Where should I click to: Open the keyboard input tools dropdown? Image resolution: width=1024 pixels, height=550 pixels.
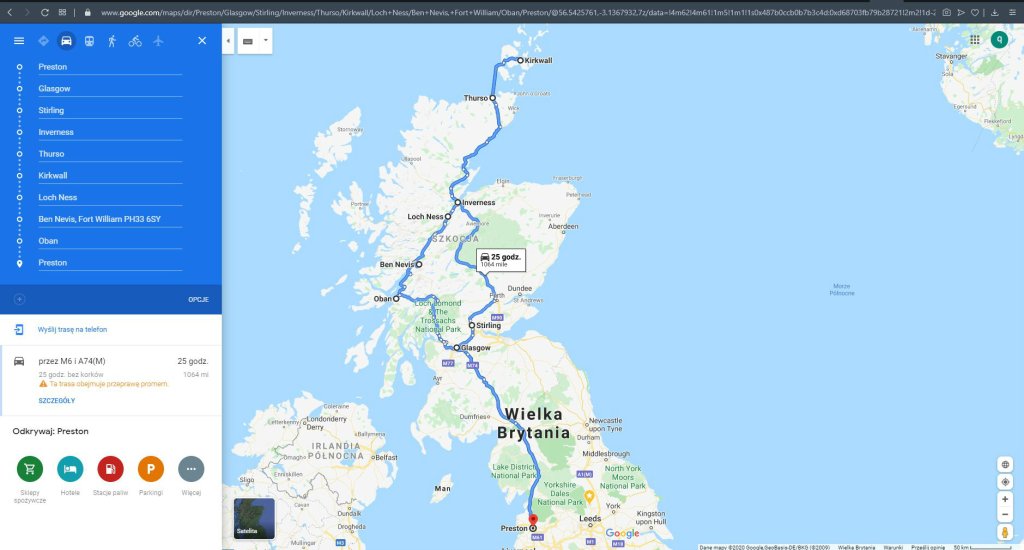click(265, 40)
